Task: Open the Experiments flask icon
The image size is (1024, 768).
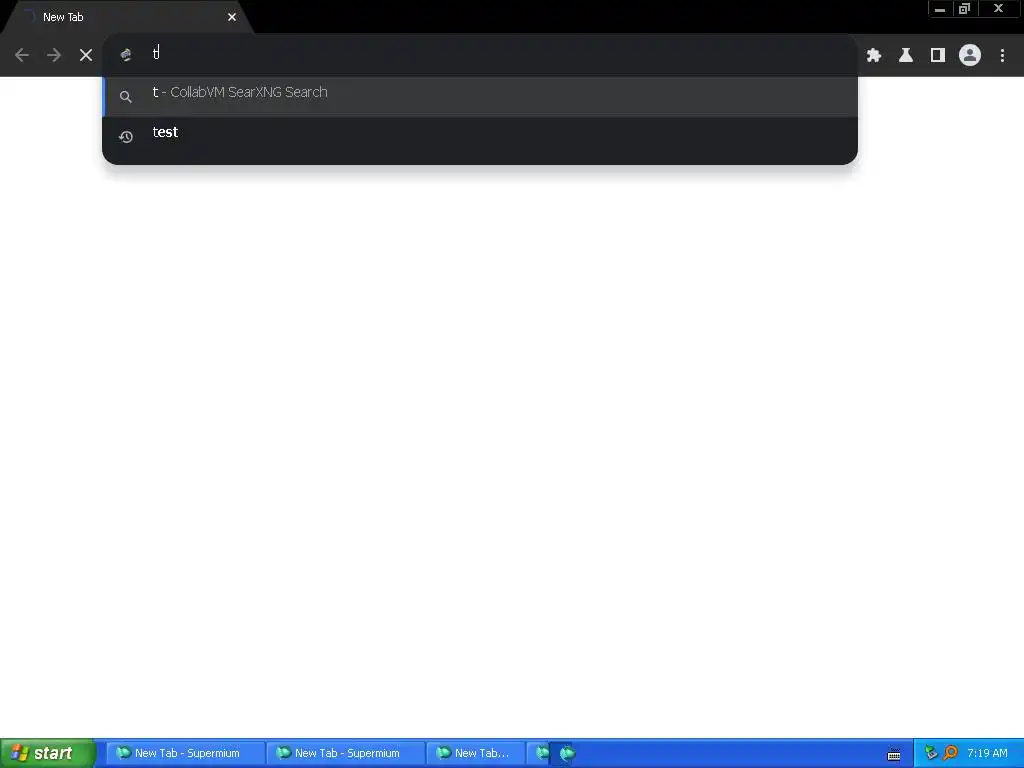Action: pos(906,56)
